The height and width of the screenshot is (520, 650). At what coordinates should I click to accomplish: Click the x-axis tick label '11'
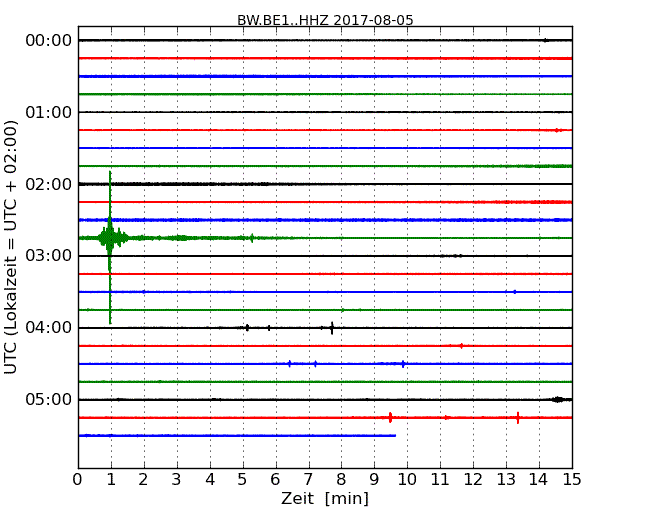[x=440, y=480]
